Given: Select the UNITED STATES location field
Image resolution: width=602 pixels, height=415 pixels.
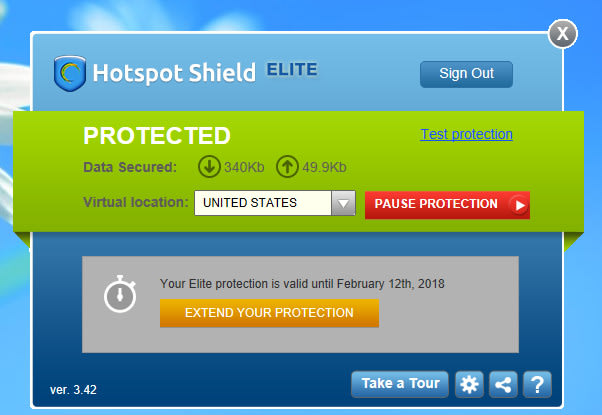Looking at the screenshot, I should 275,203.
